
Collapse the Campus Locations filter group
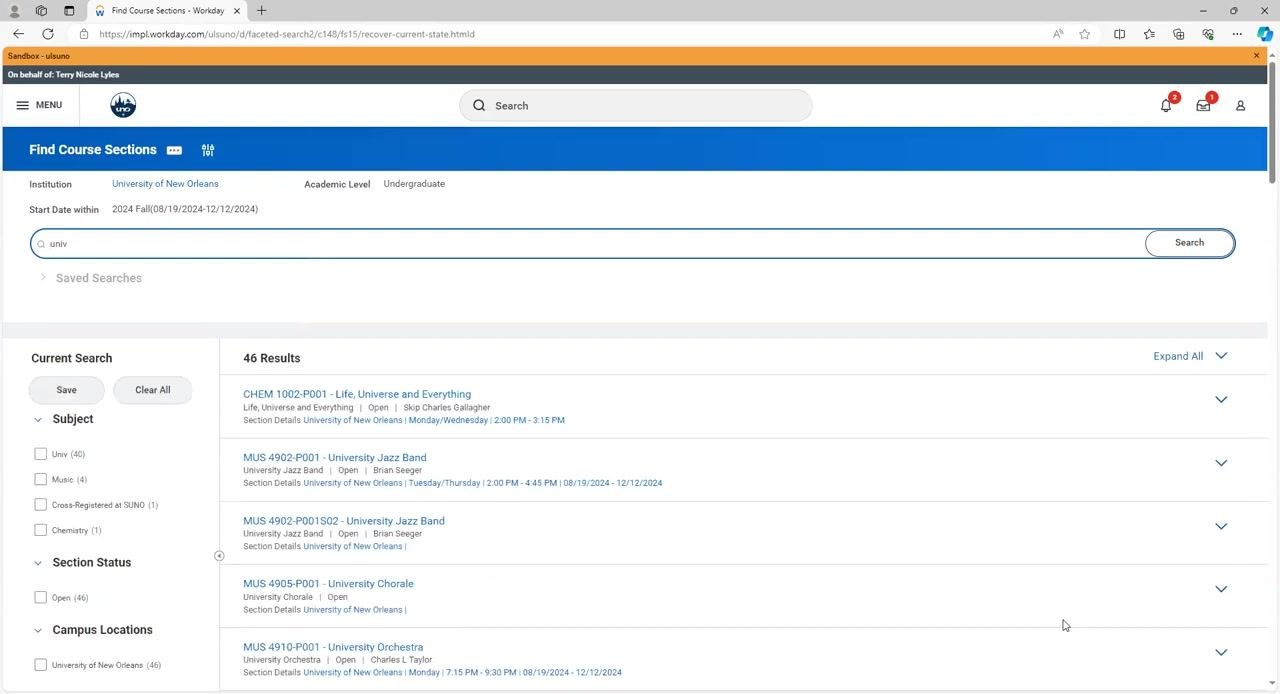point(38,631)
